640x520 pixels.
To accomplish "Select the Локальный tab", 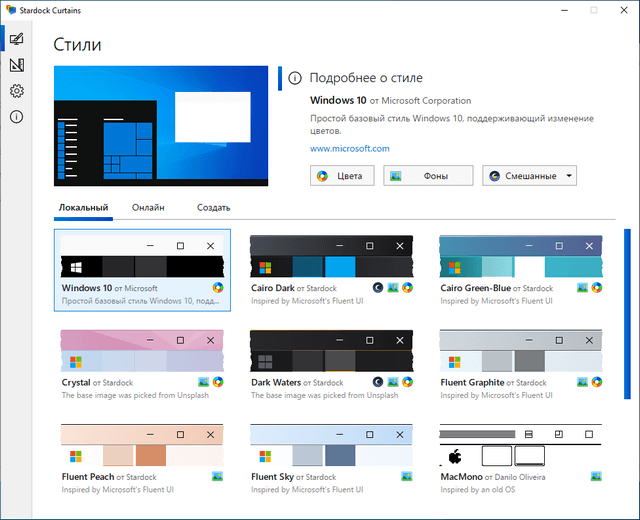I will pyautogui.click(x=83, y=208).
